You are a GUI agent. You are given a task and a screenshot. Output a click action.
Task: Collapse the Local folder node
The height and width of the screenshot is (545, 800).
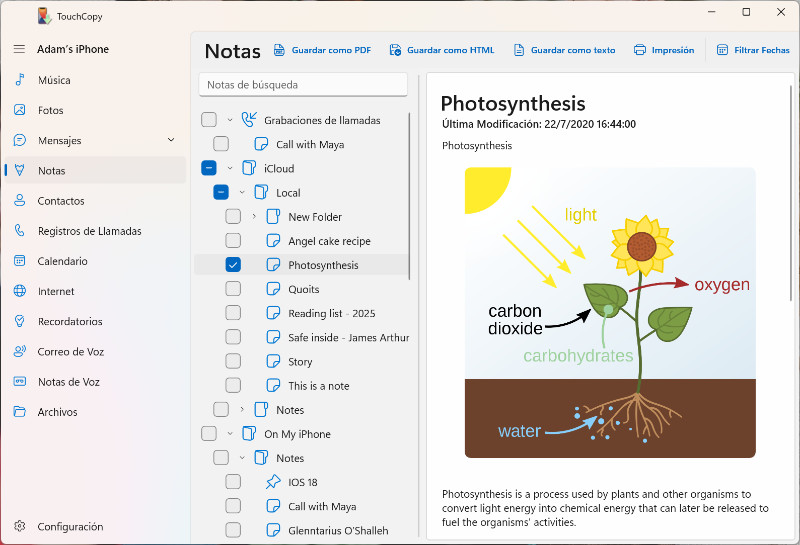click(x=242, y=192)
